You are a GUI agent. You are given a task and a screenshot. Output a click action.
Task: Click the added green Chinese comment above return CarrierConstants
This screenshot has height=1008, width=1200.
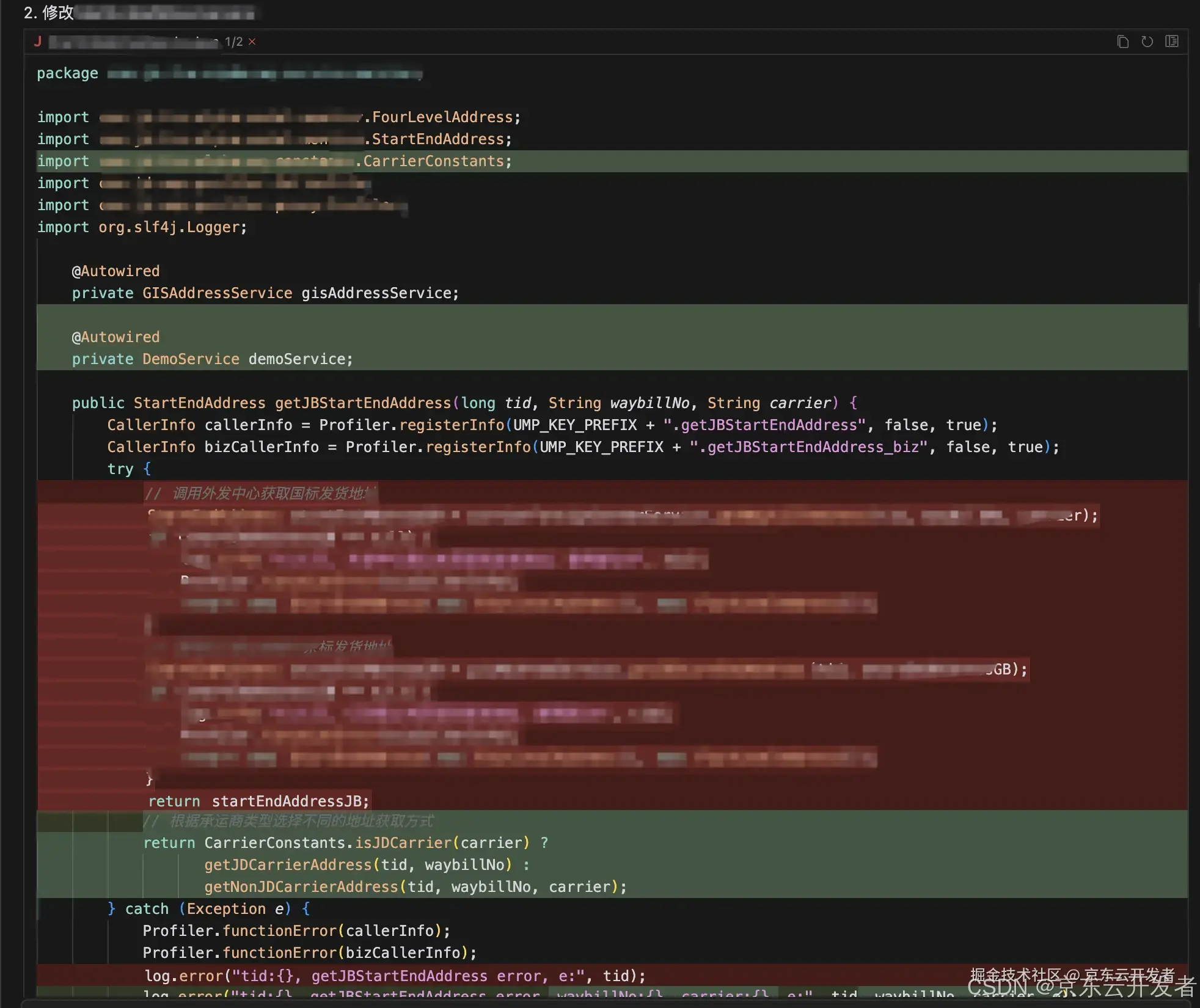[x=288, y=821]
